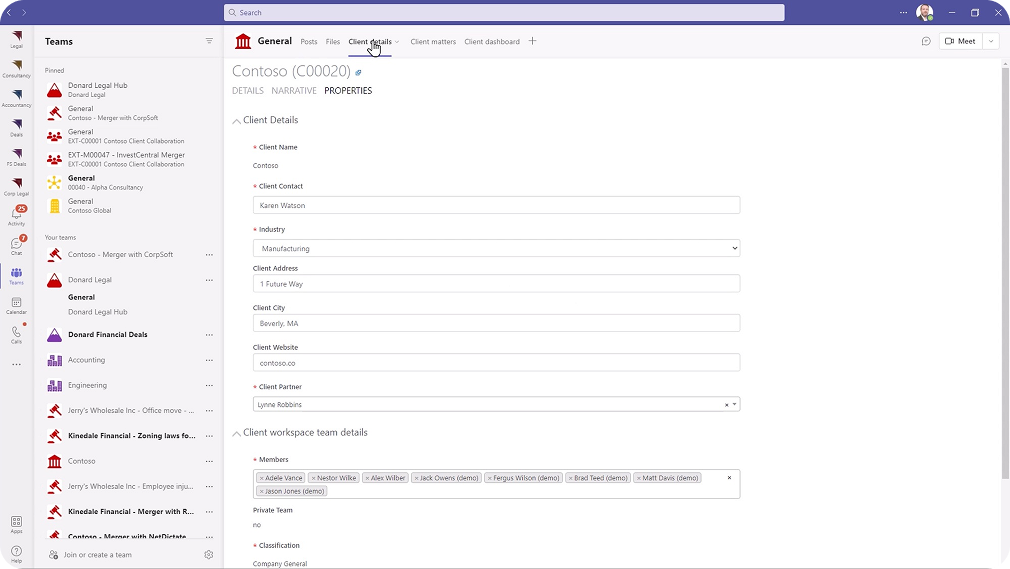The image size is (1010, 569).
Task: Remove Lynne Robbins from Client Partner
Action: [727, 405]
